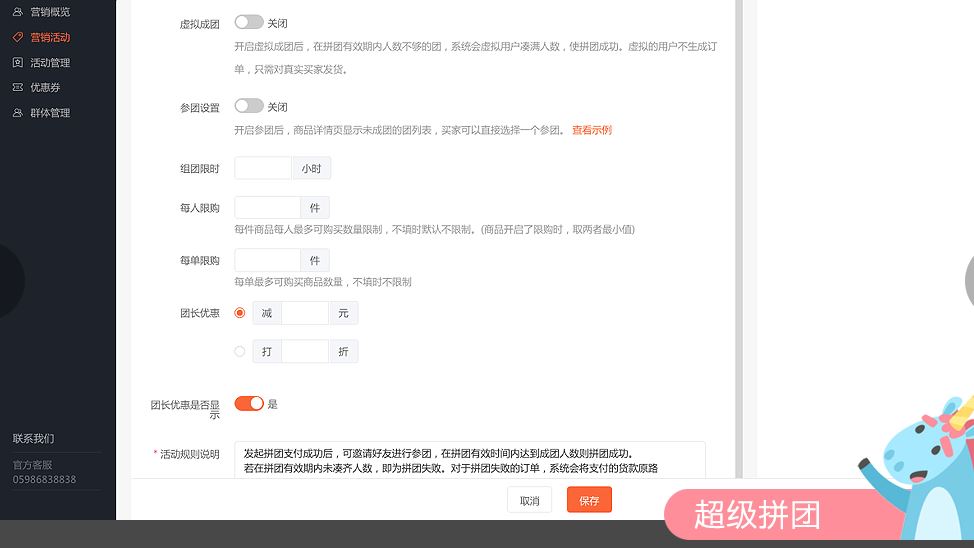Screen dimensions: 974x548
Task: Select the 打 折 discount radio button
Action: [240, 351]
